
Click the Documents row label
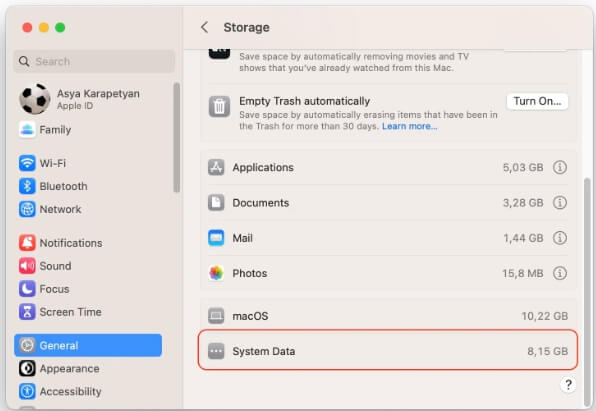(261, 203)
